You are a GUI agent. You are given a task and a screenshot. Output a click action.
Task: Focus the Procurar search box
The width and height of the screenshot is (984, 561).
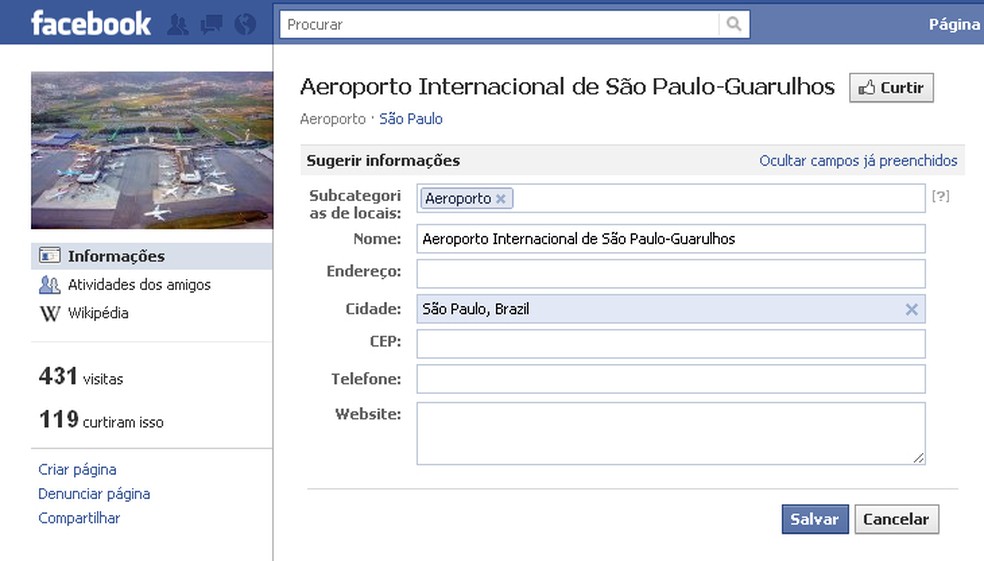500,24
